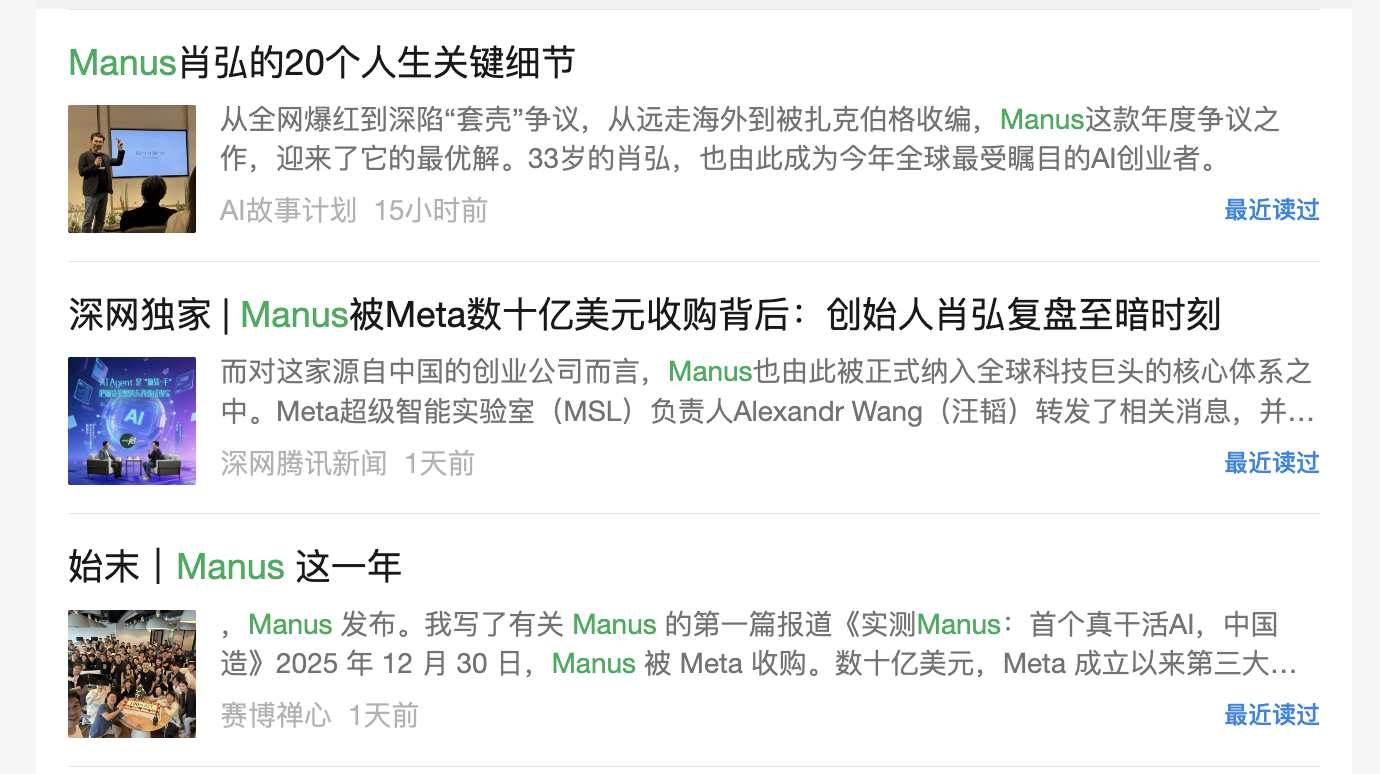Click "最近读过" on the AI故事计划 article
The image size is (1380, 774).
1272,210
